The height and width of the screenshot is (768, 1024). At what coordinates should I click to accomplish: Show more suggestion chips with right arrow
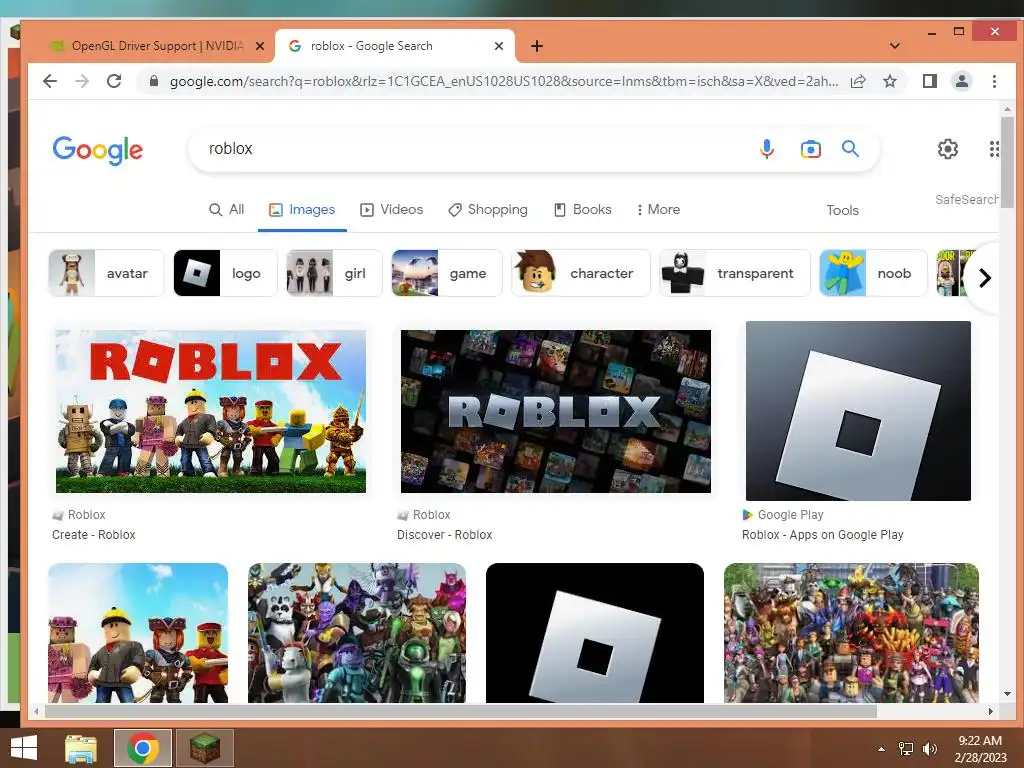(x=984, y=278)
